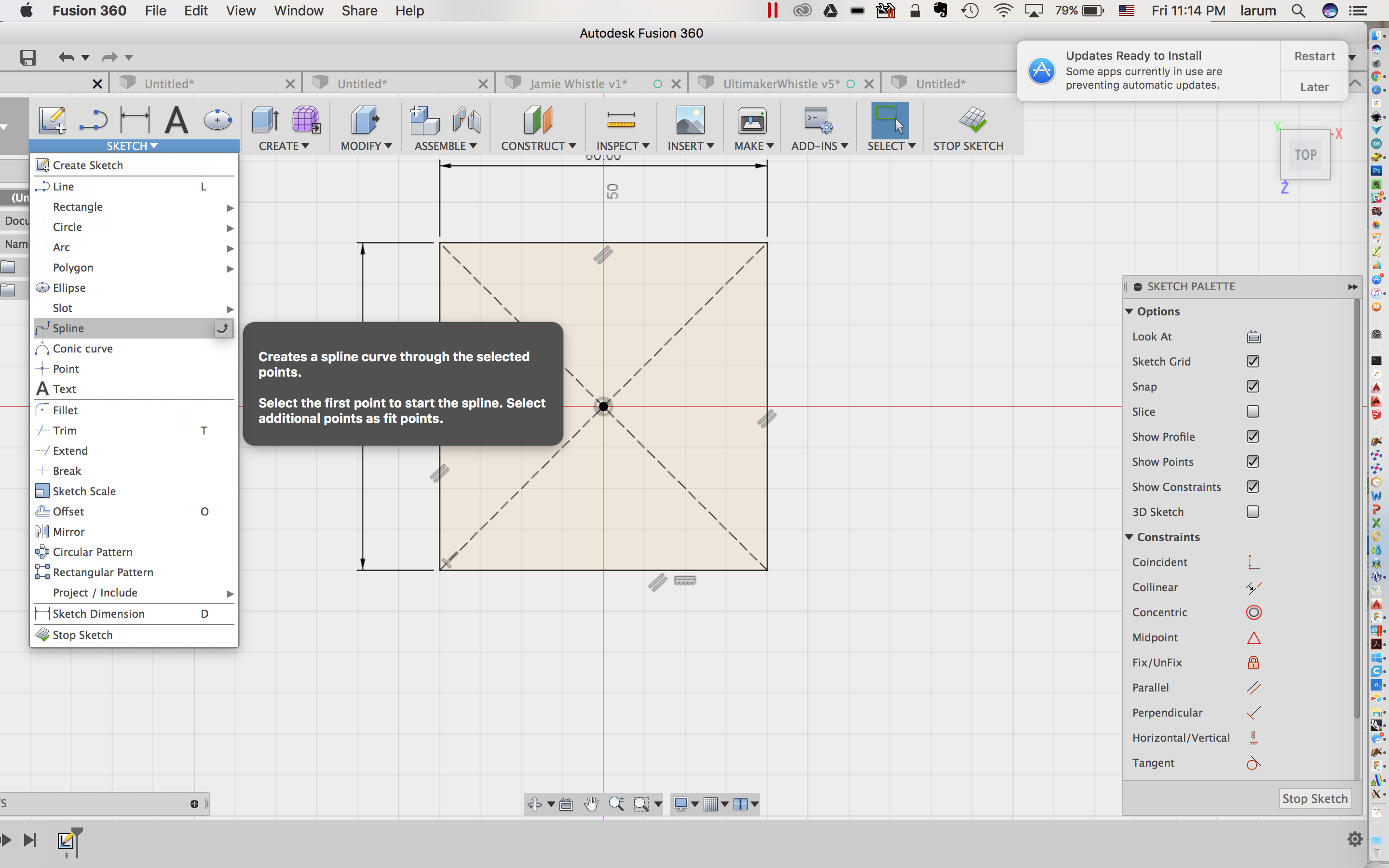The image size is (1389, 868).
Task: Click the Create Sketch toolbar icon
Action: click(x=52, y=120)
